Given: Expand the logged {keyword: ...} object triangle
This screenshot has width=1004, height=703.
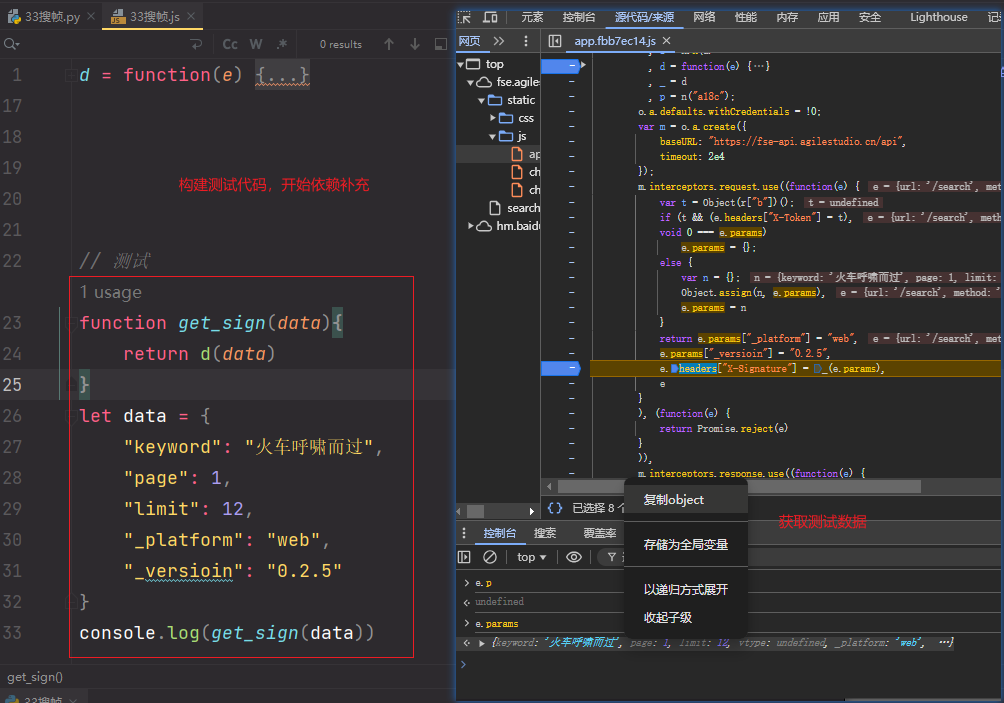Looking at the screenshot, I should click(482, 643).
